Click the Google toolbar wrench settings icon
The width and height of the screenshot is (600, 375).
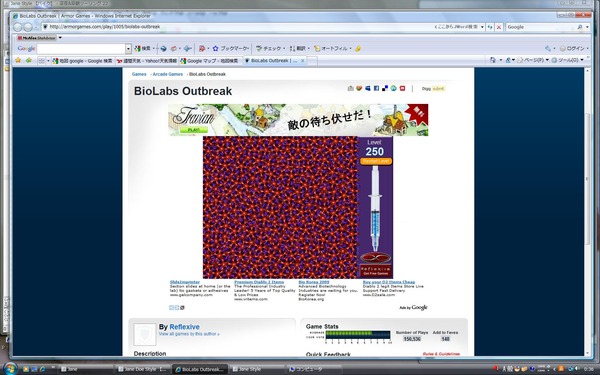(x=548, y=49)
